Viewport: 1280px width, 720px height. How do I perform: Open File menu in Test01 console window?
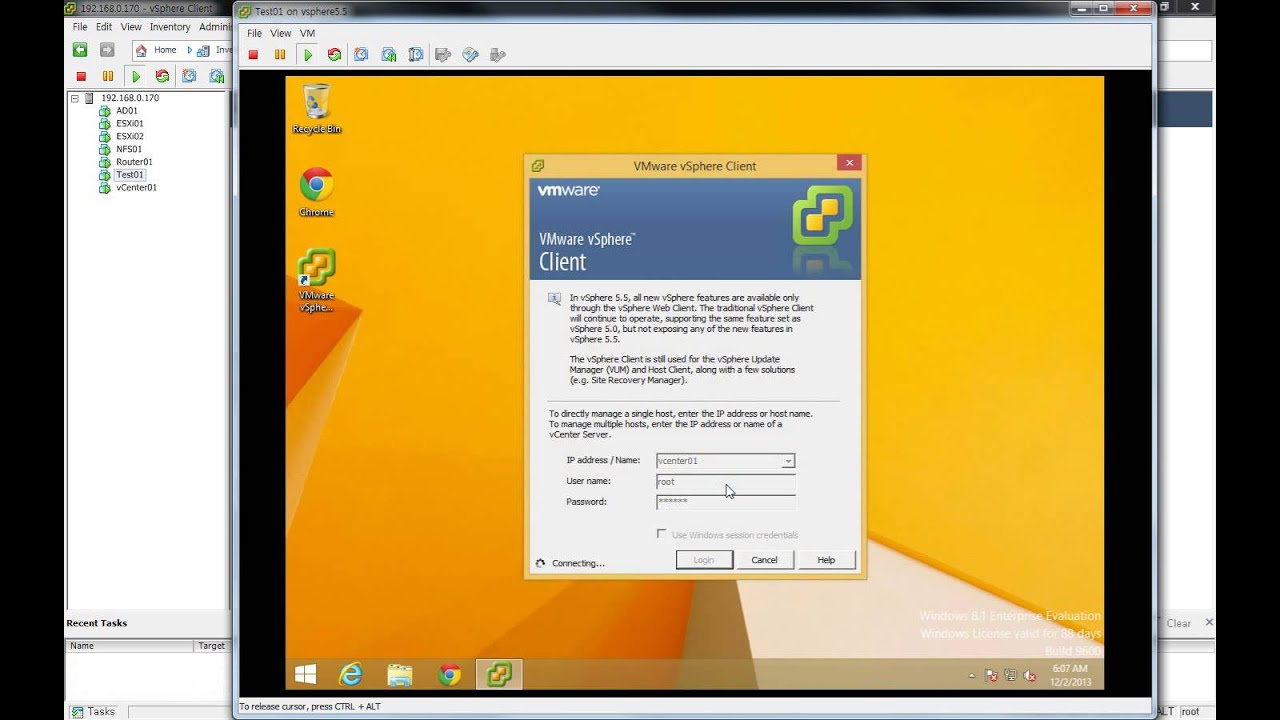click(255, 33)
